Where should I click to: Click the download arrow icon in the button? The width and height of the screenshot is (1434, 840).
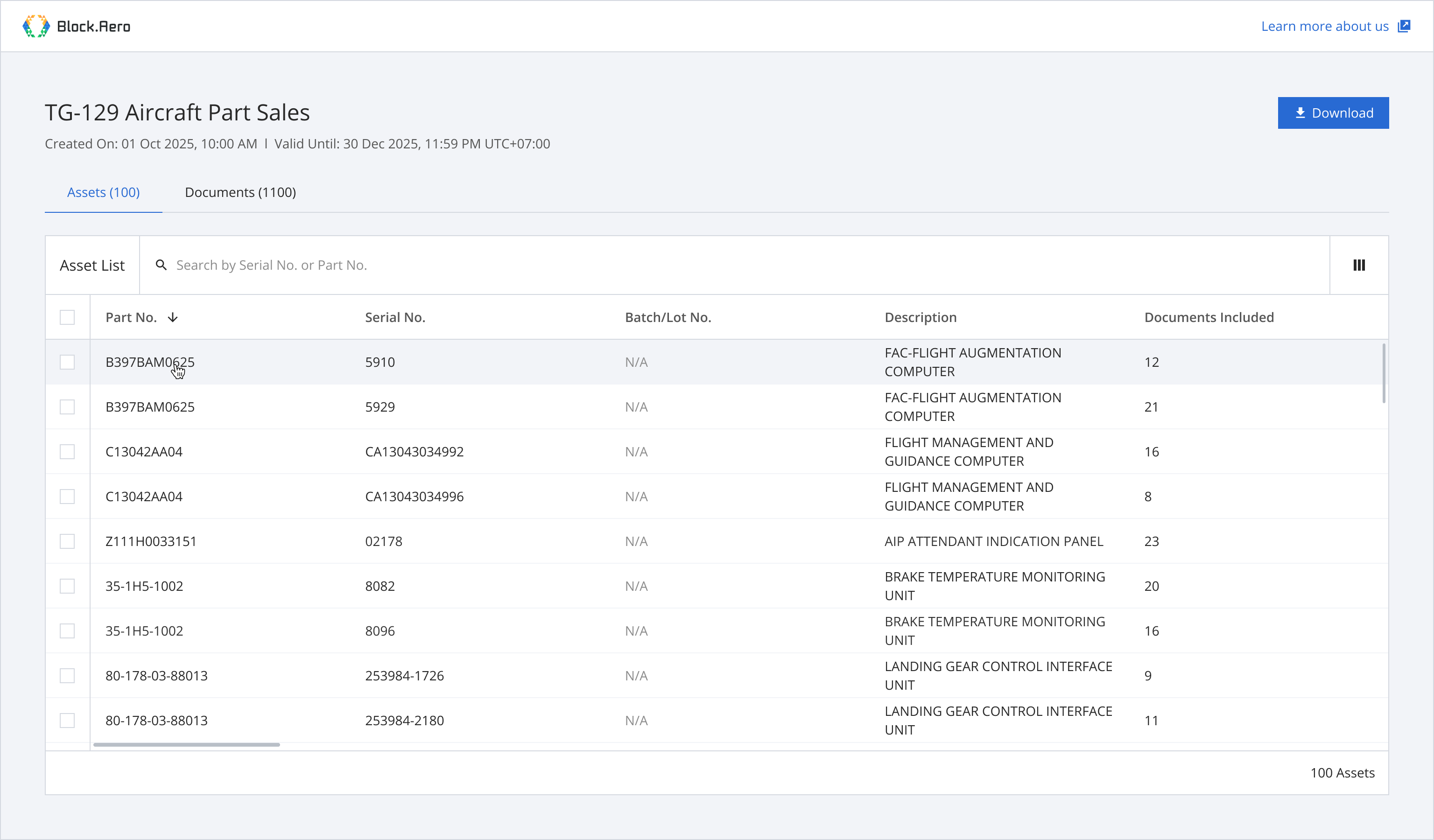pyautogui.click(x=1300, y=113)
